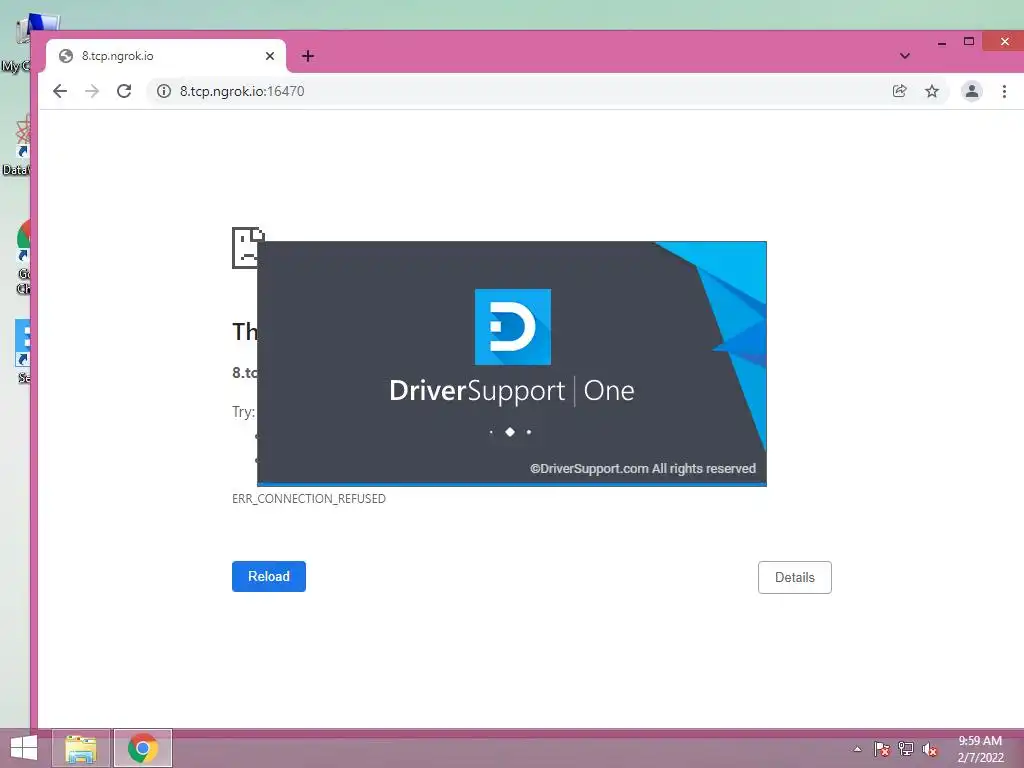Open the Chrome profile avatar
1024x768 pixels.
tap(972, 91)
